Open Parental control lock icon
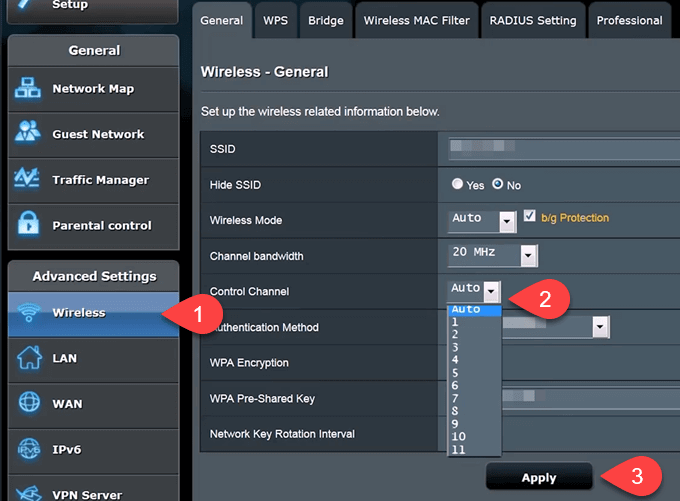 pyautogui.click(x=27, y=225)
